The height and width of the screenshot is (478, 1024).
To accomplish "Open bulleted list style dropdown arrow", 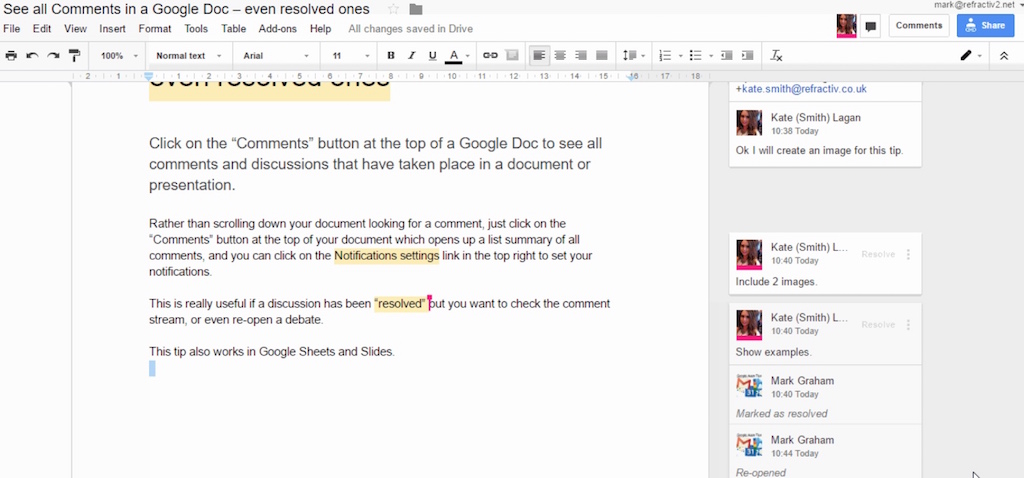I will pyautogui.click(x=711, y=56).
